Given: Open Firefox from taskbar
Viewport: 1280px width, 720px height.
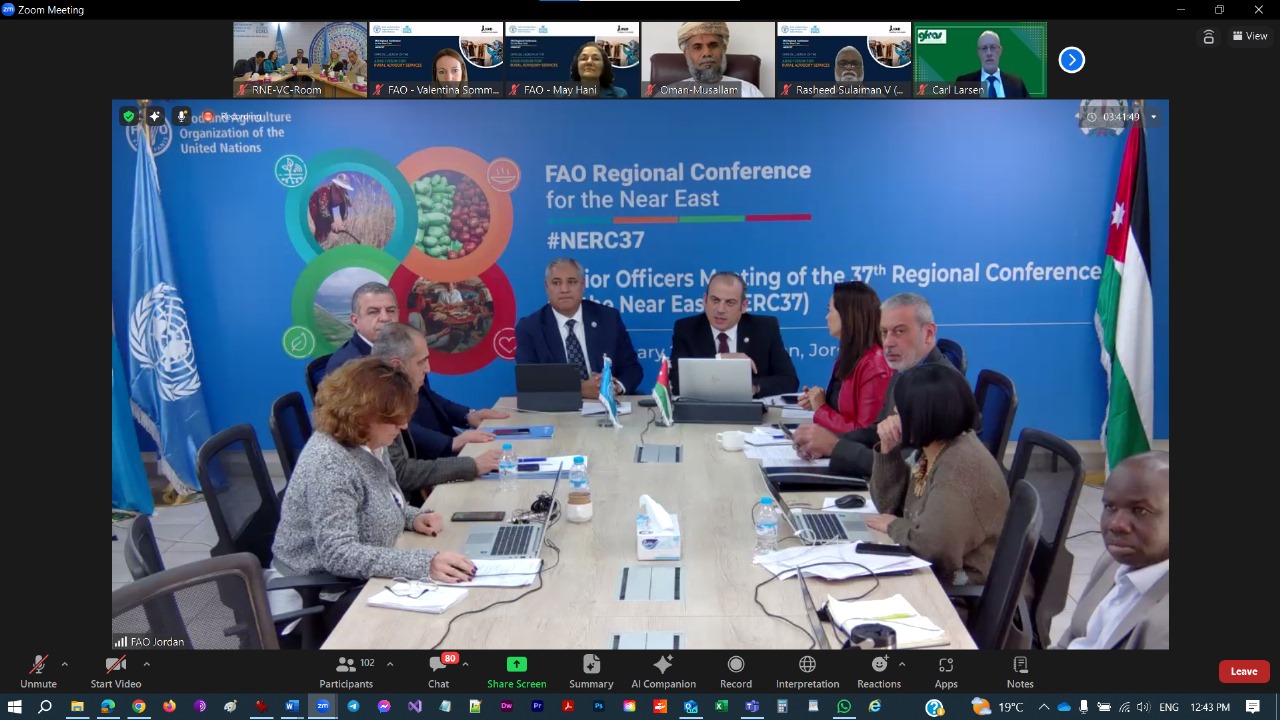Looking at the screenshot, I should (x=169, y=707).
